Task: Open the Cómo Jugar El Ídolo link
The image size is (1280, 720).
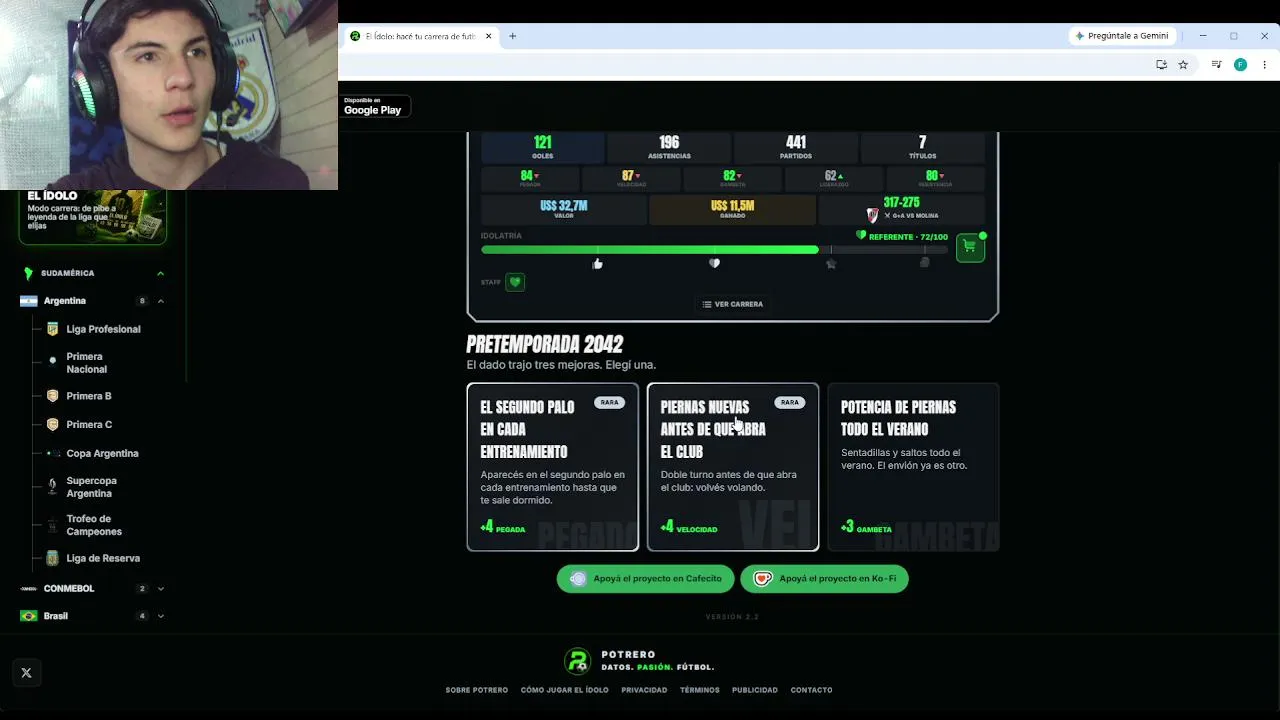Action: pyautogui.click(x=564, y=690)
